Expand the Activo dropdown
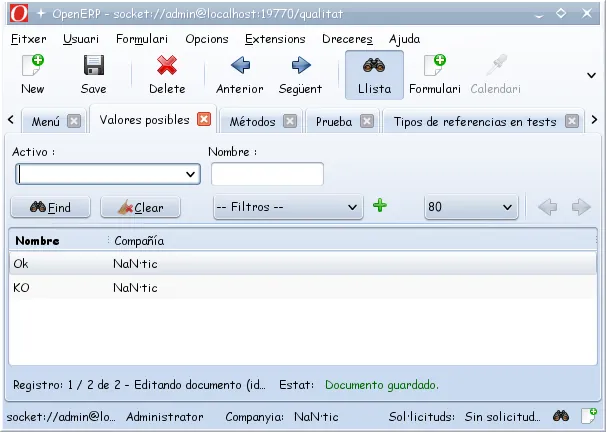The width and height of the screenshot is (606, 432). (x=190, y=174)
